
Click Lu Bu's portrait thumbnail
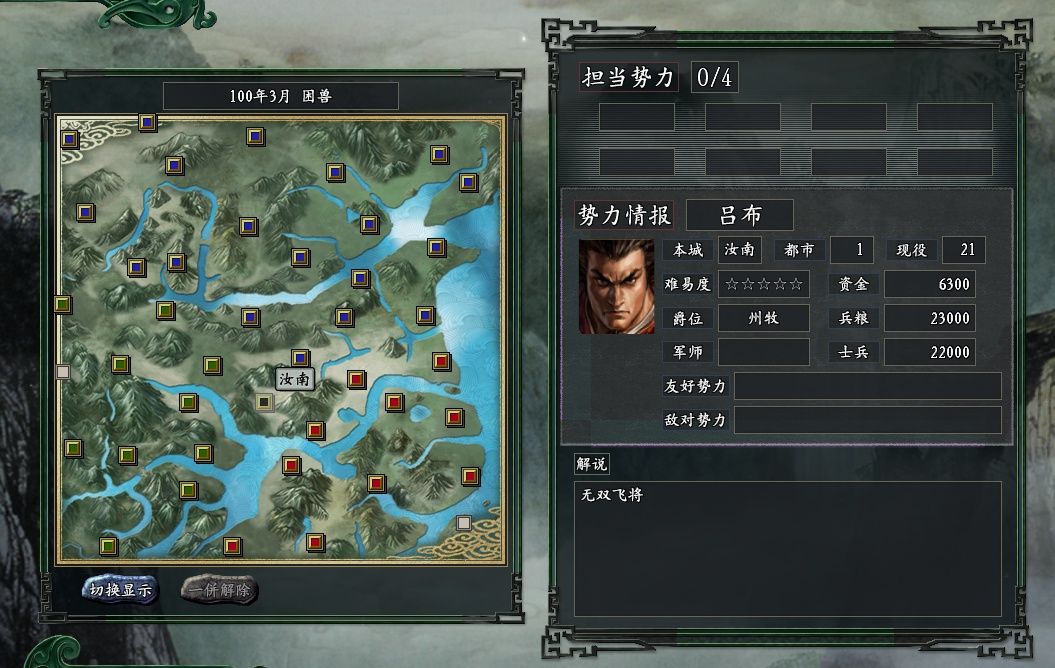[x=616, y=287]
